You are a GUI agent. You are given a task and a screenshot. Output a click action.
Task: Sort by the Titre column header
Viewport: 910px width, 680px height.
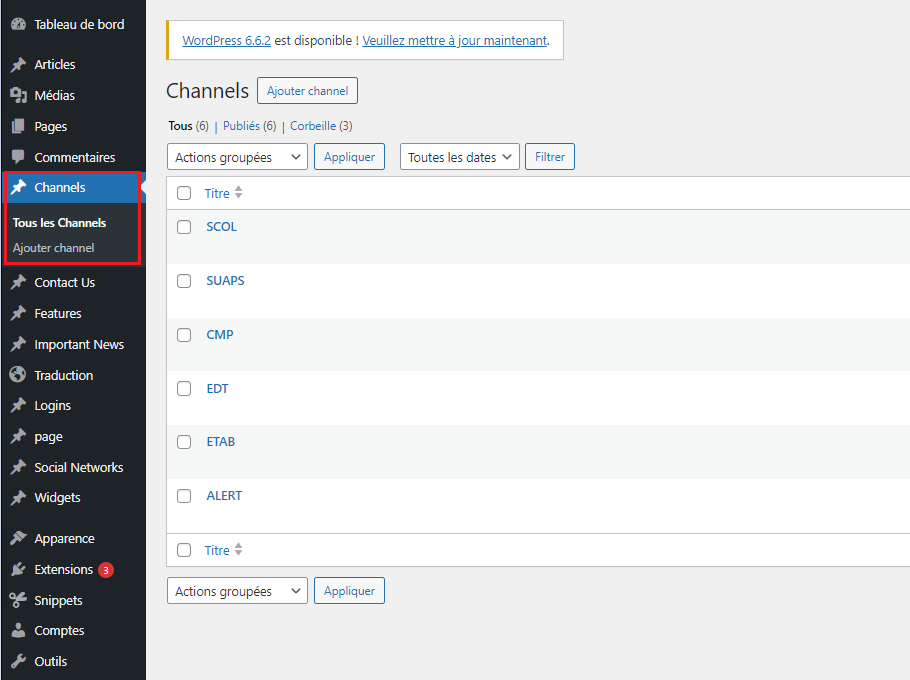[x=217, y=193]
